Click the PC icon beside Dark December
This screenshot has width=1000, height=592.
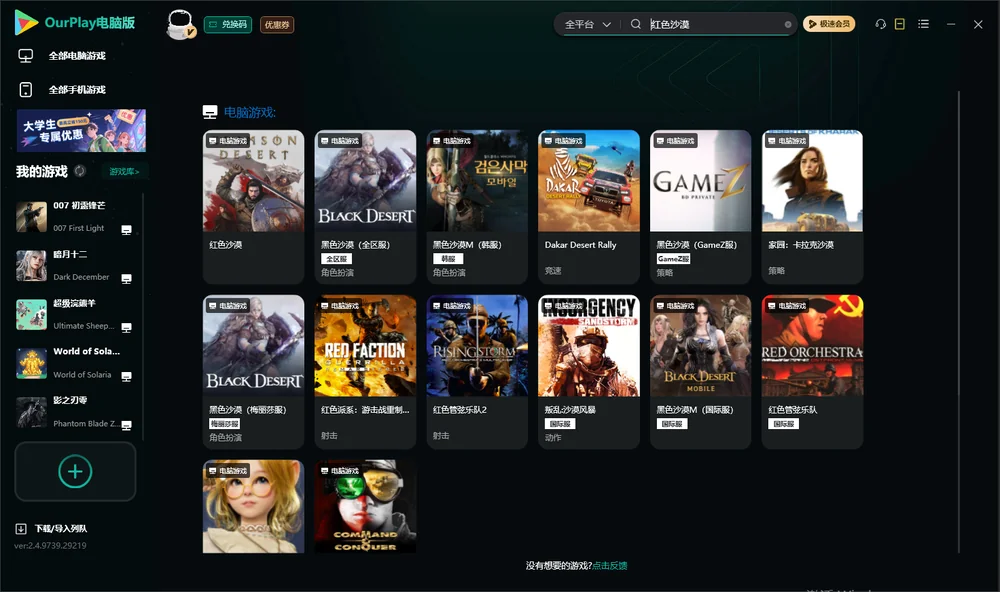click(x=126, y=279)
